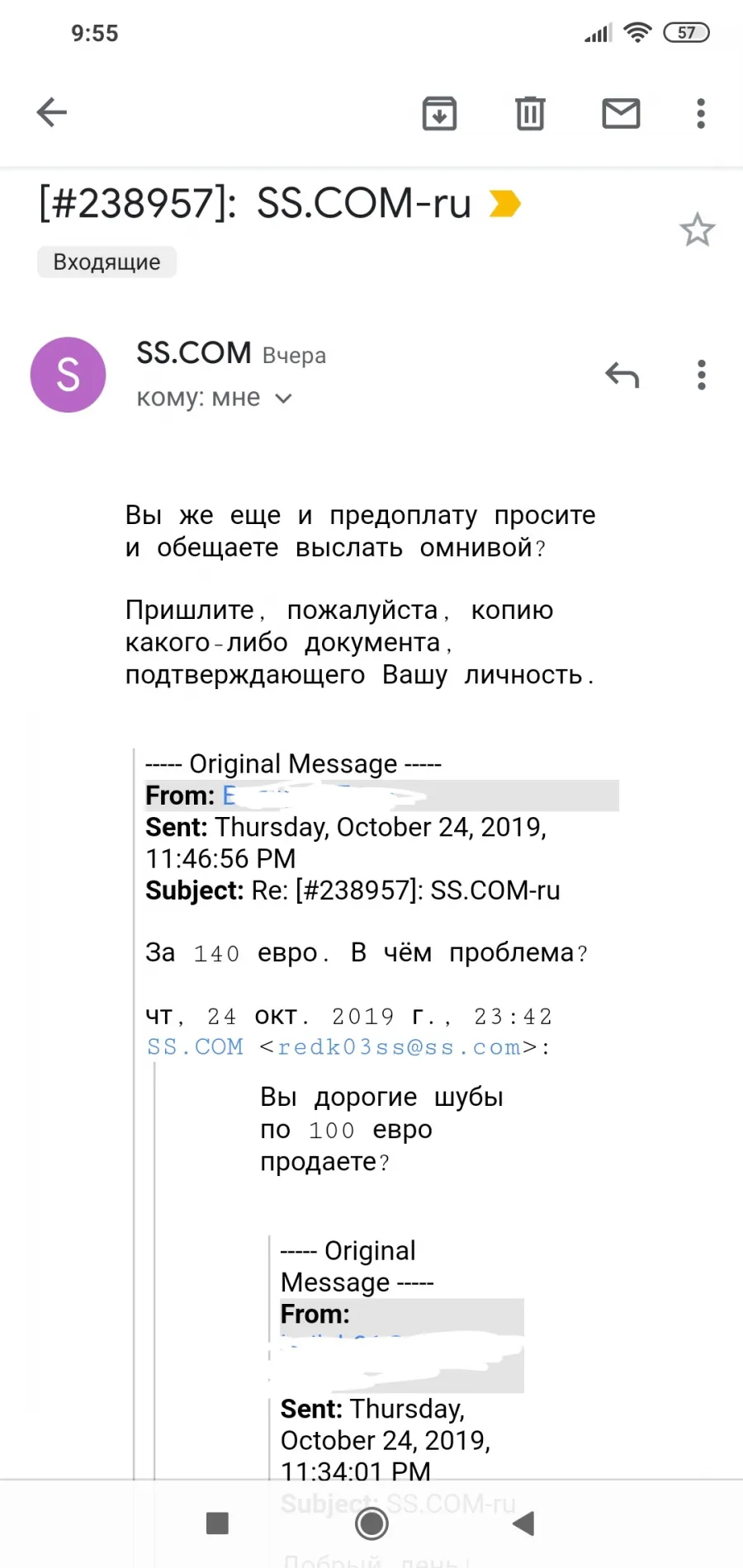Viewport: 743px width, 1568px height.
Task: Tap the SS.COM sender name
Action: 194,353
